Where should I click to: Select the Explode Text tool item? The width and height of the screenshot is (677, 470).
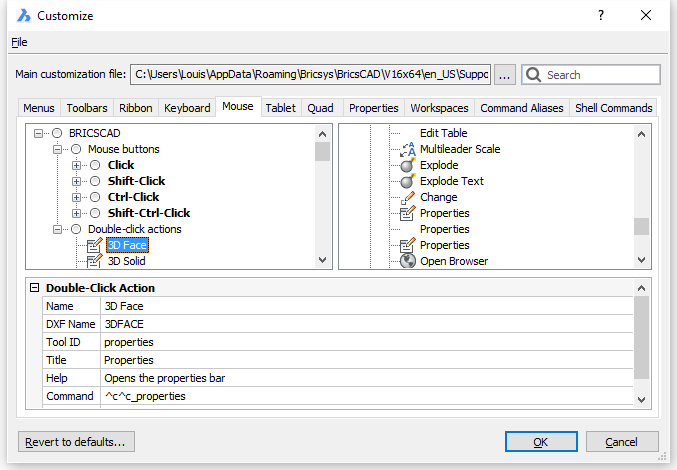point(452,181)
